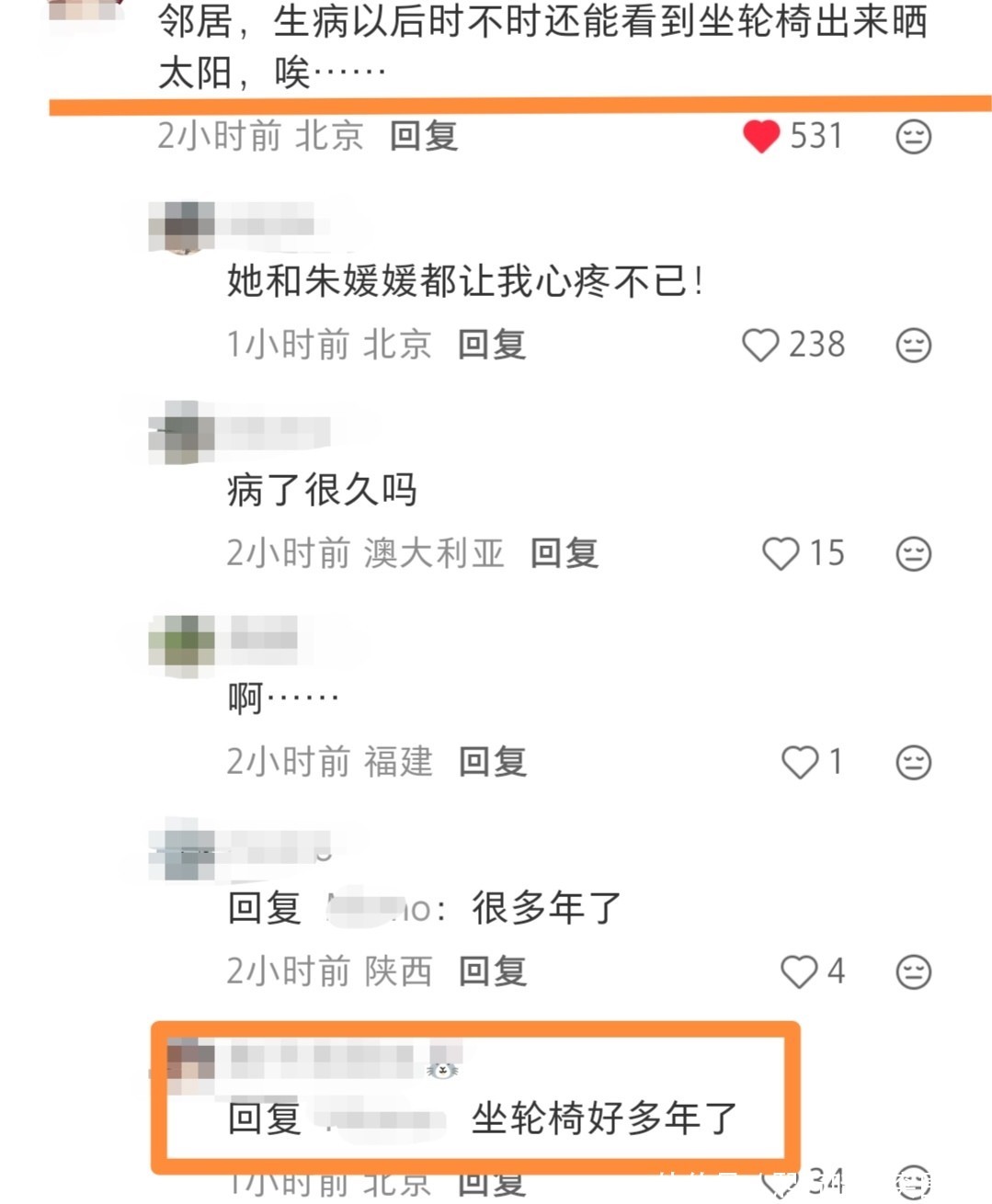This screenshot has height=1204, width=992.
Task: Dislike the top comment with 531 likes
Action: pyautogui.click(x=913, y=137)
